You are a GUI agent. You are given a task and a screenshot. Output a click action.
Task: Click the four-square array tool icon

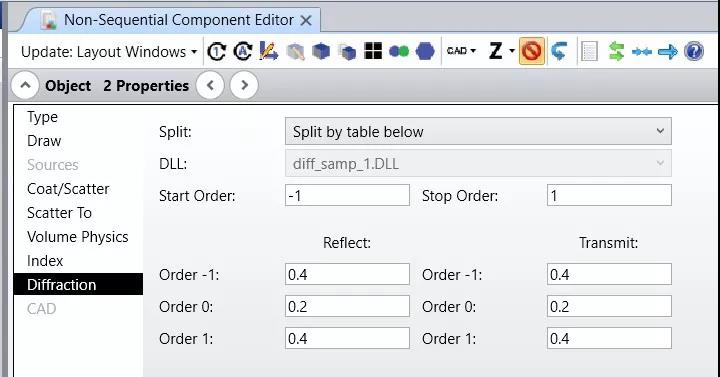point(373,51)
